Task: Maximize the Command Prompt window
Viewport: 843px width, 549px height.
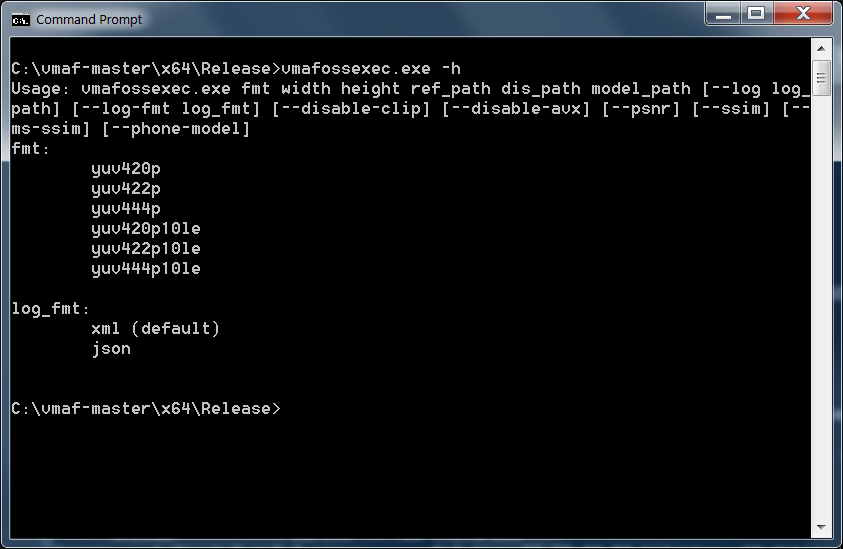Action: pos(756,14)
